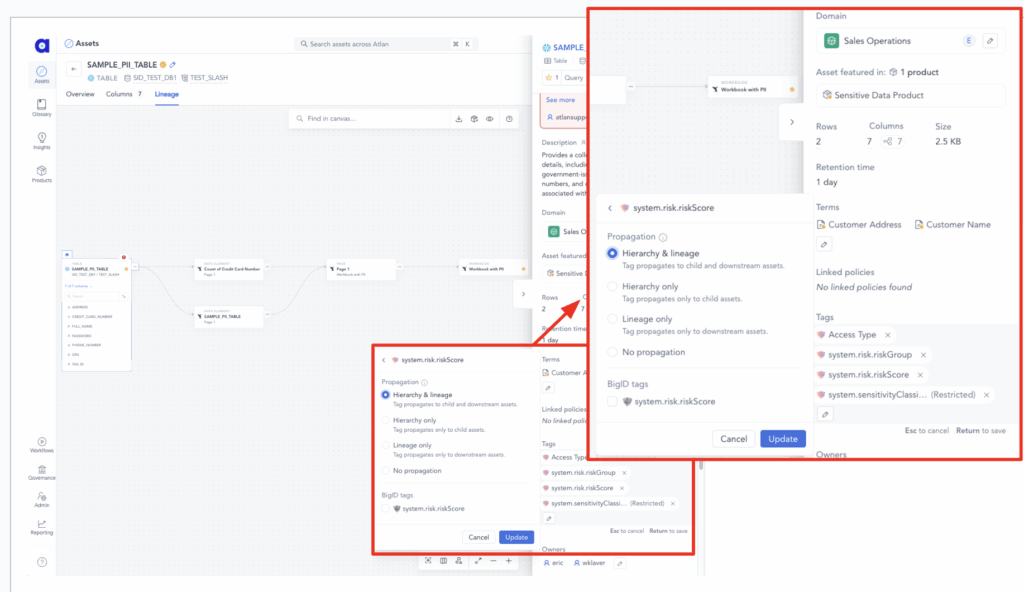Click back chevron beside system.risk.riskScore in enlarged popup
Screen dimensions: 1024x592
tap(610, 208)
